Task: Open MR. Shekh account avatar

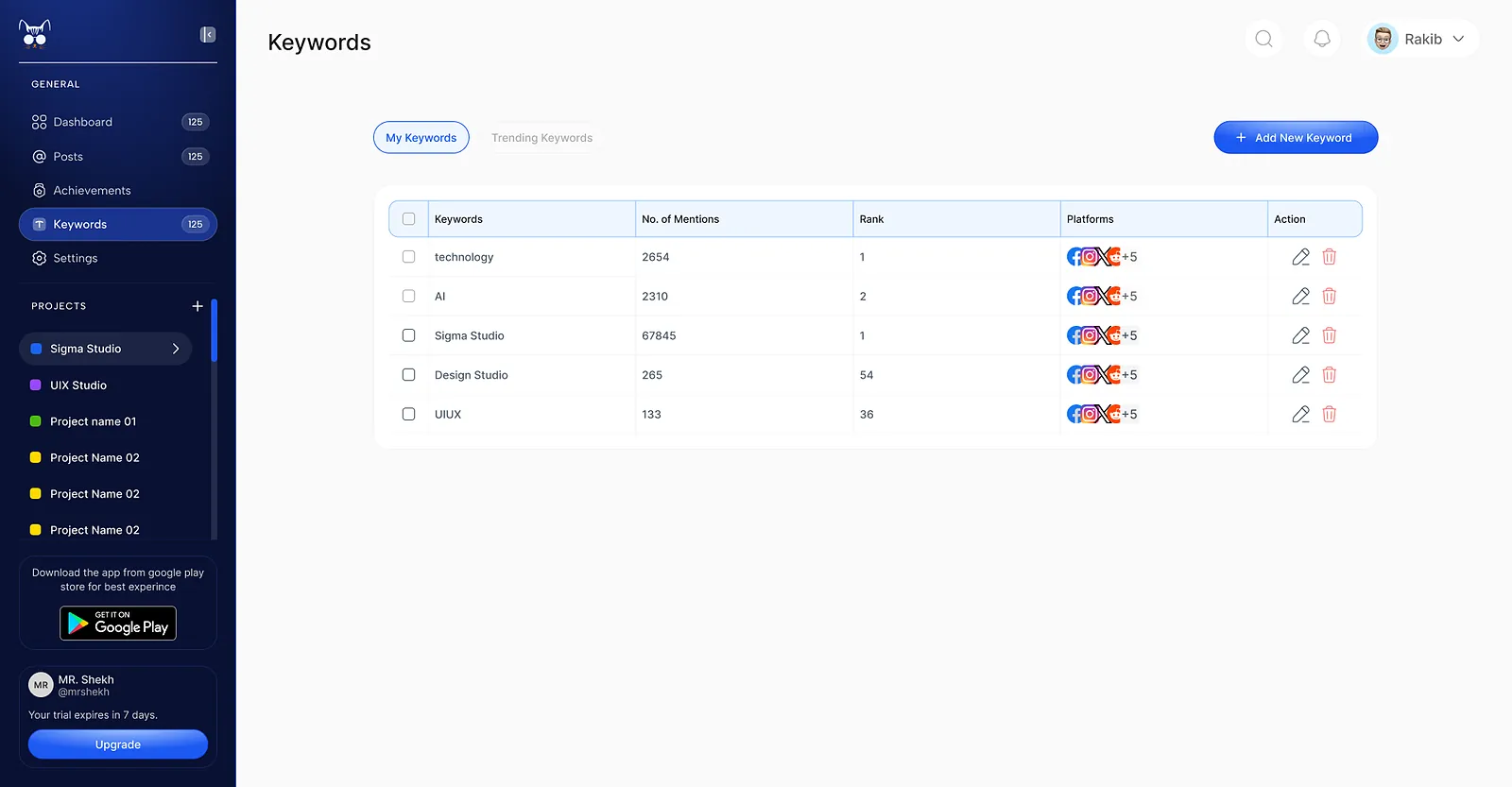Action: (x=41, y=685)
